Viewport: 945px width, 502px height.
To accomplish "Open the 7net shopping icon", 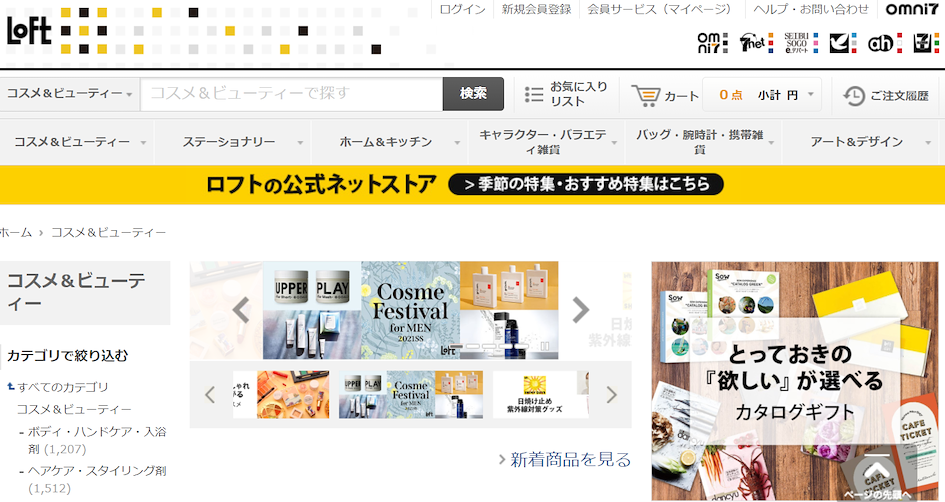I will point(756,43).
